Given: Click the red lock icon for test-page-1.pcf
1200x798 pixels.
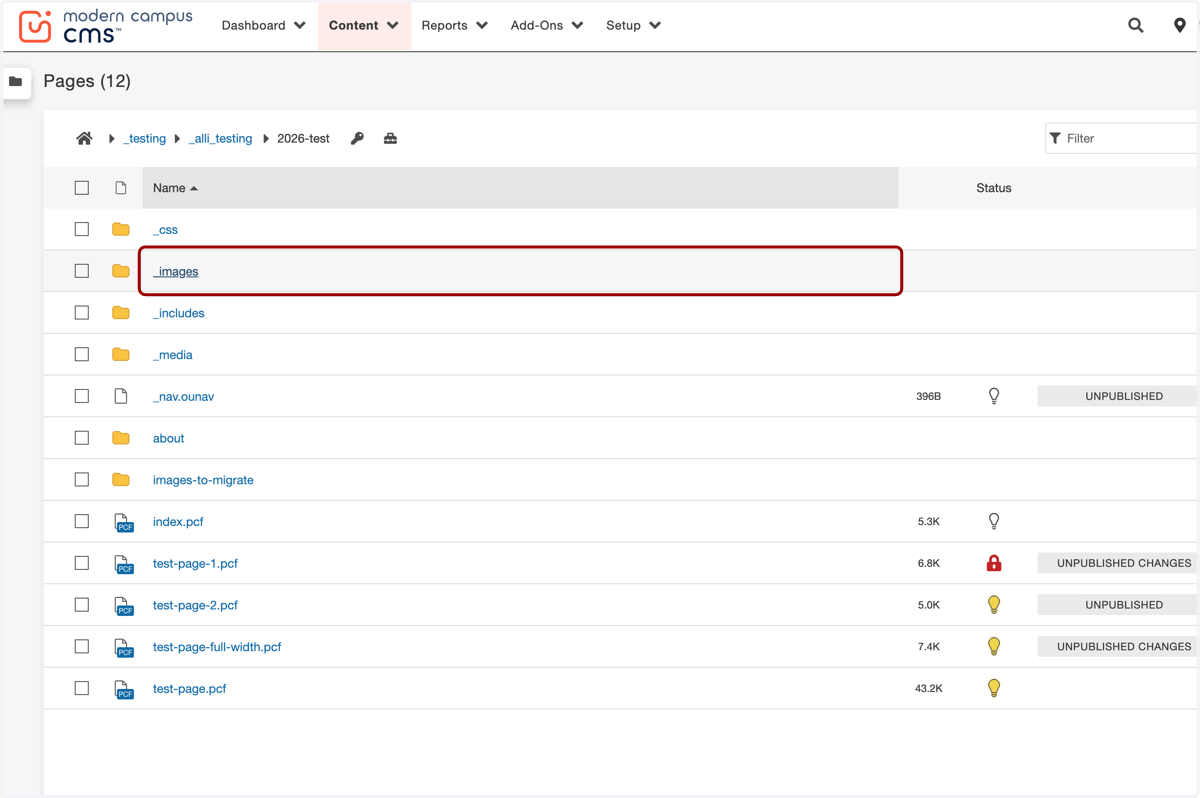Looking at the screenshot, I should pos(994,563).
